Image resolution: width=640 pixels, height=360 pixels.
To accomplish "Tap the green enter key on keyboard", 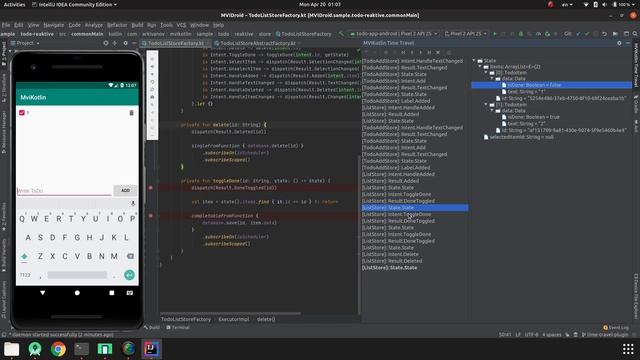I will [129, 275].
